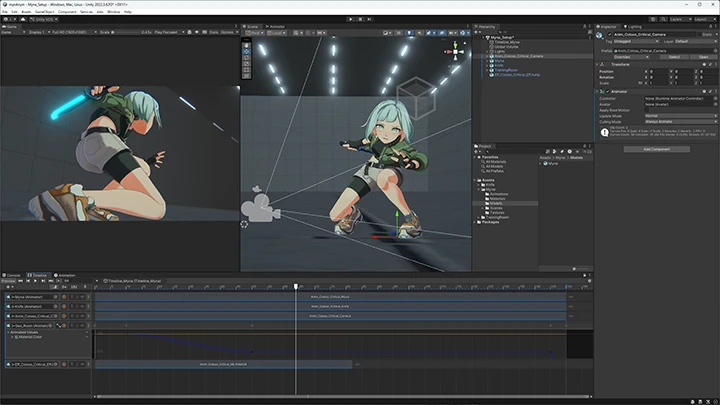Enable Apply Root Motion checkbox
This screenshot has width=720, height=405.
pos(647,110)
